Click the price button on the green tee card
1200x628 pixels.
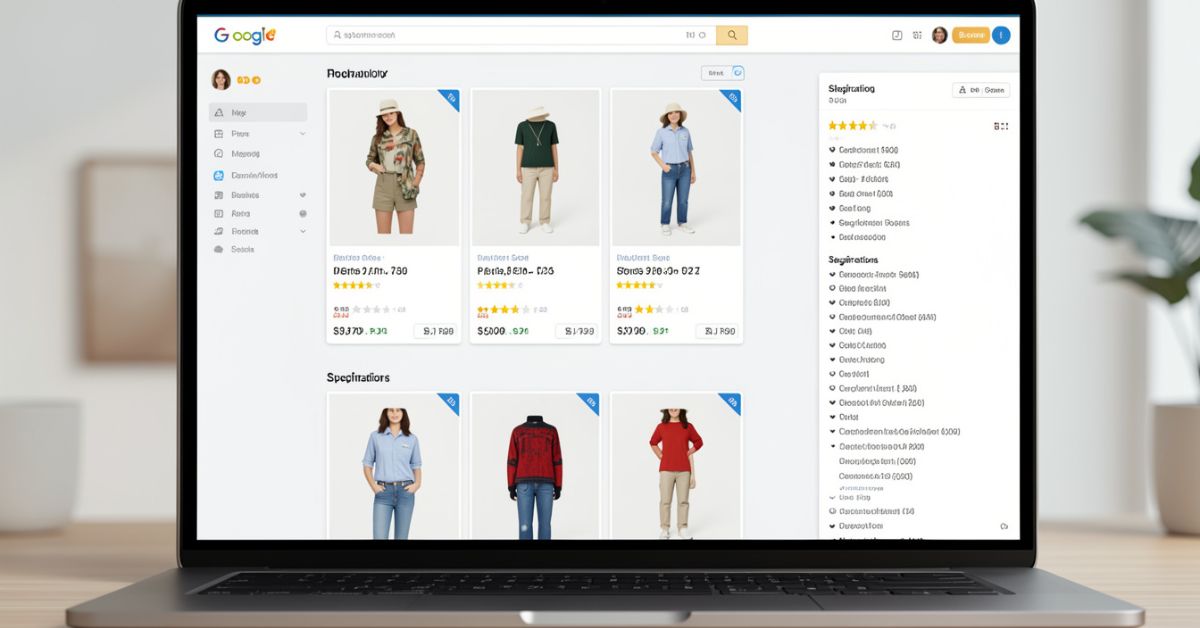(575, 331)
